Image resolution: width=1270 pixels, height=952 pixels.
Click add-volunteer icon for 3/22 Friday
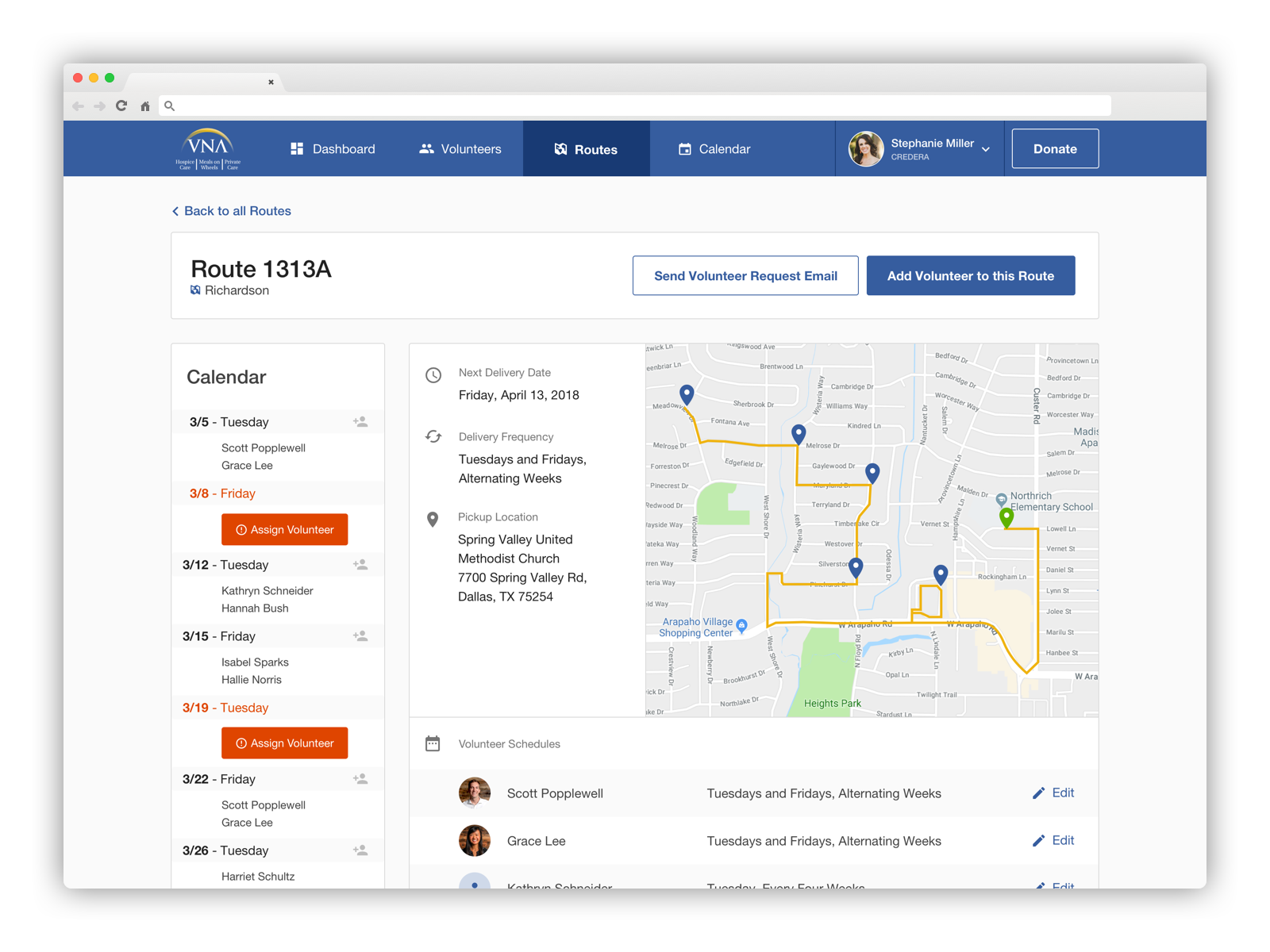[x=360, y=779]
